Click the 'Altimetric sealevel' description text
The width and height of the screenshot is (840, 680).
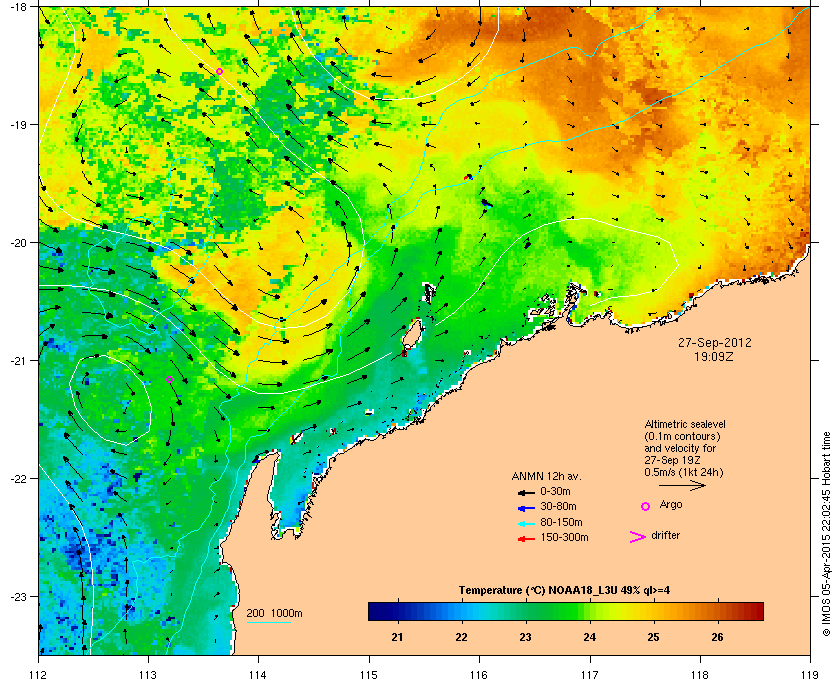point(685,424)
